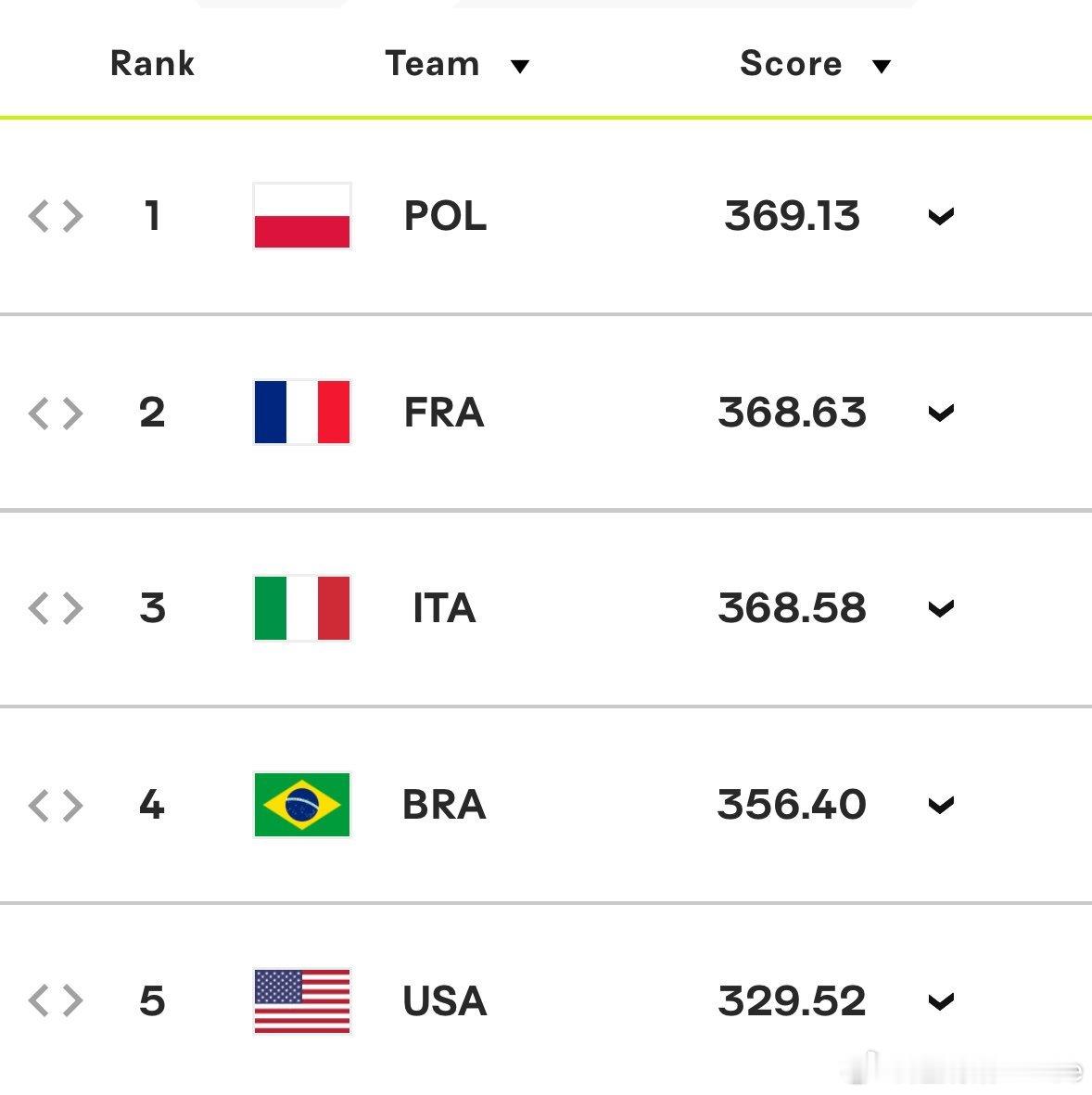This screenshot has height=1095, width=1092.
Task: Click rank change arrows for rank 1
Action: pos(56,215)
